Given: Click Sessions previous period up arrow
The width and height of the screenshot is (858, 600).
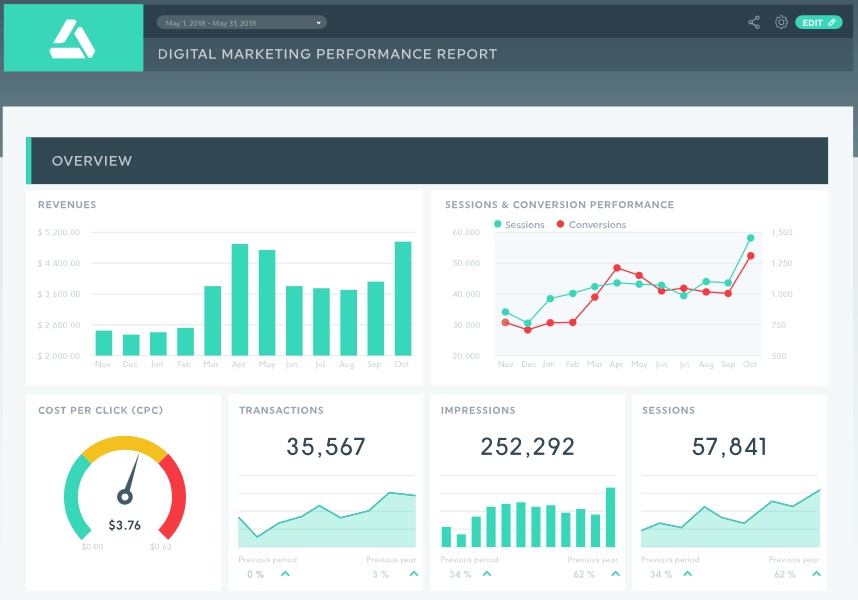Looking at the screenshot, I should pos(688,574).
